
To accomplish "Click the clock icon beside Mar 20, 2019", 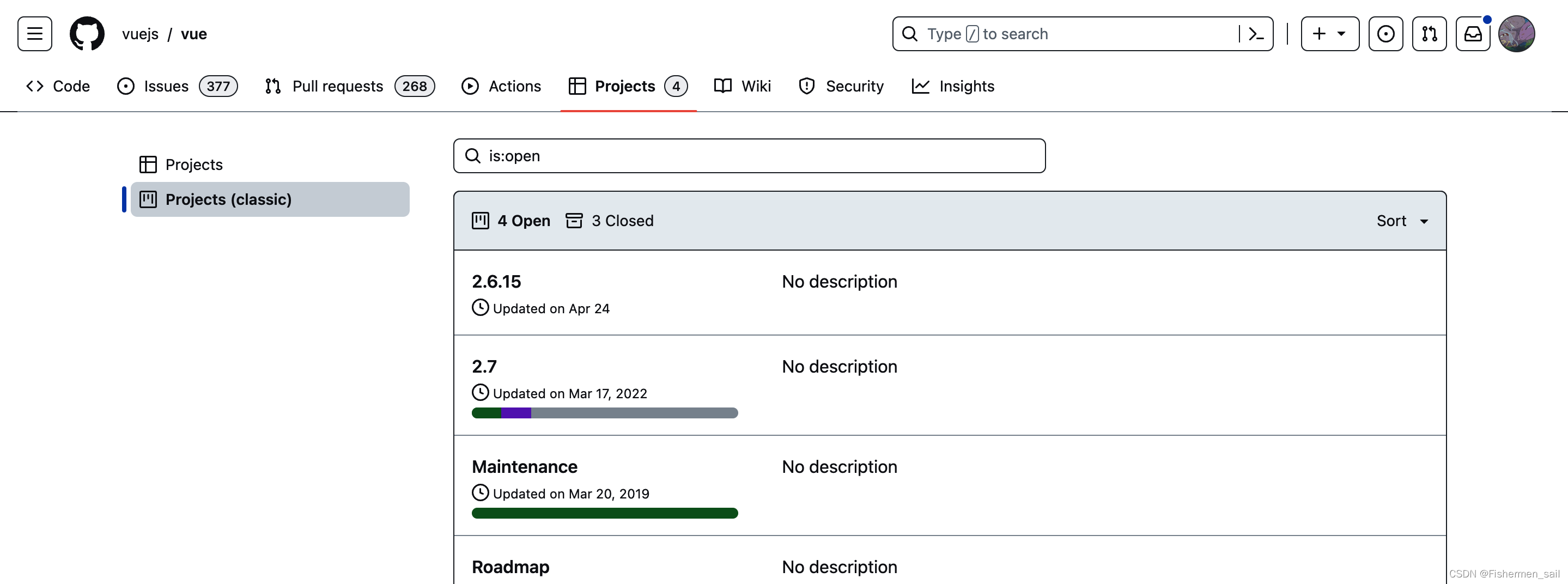I will (480, 492).
